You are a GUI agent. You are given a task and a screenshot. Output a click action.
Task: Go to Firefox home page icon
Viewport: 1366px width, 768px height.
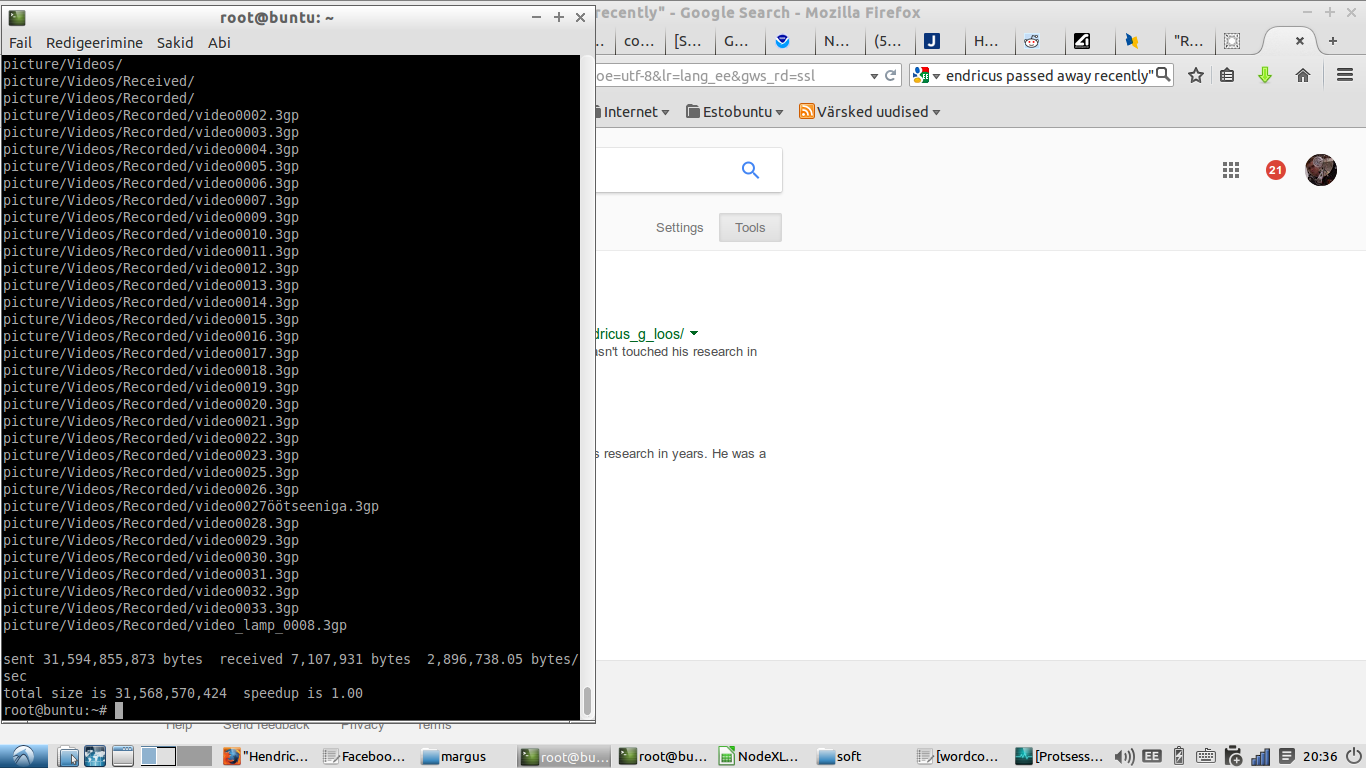click(1302, 76)
